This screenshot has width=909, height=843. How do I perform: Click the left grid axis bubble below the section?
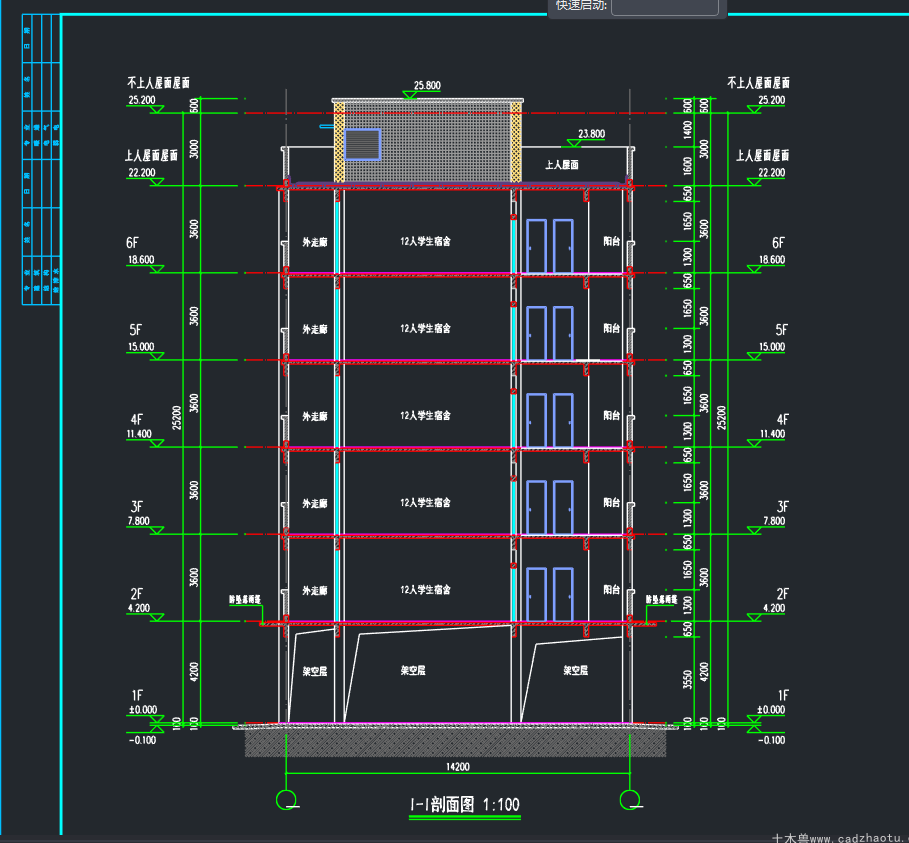click(x=286, y=800)
